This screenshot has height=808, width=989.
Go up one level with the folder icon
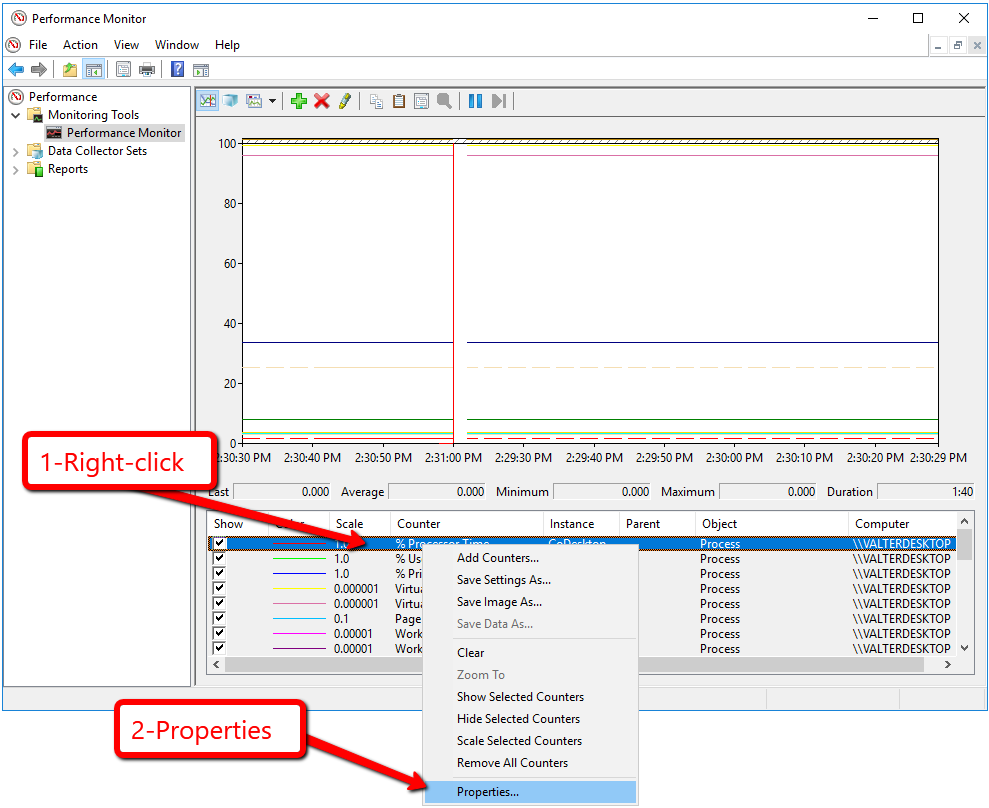coord(70,69)
